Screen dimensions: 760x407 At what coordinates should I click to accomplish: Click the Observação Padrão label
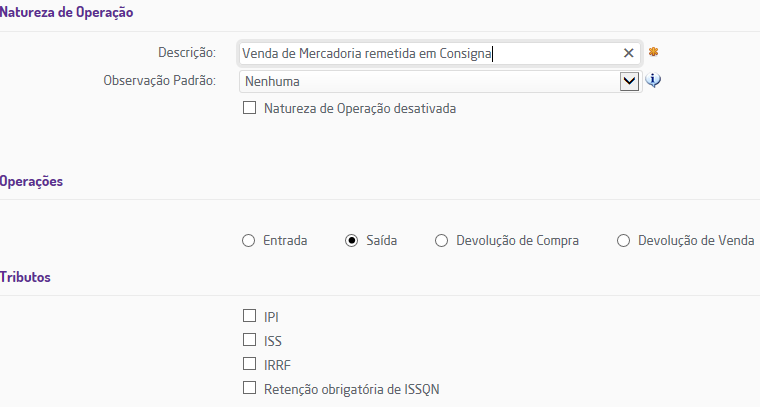click(160, 80)
